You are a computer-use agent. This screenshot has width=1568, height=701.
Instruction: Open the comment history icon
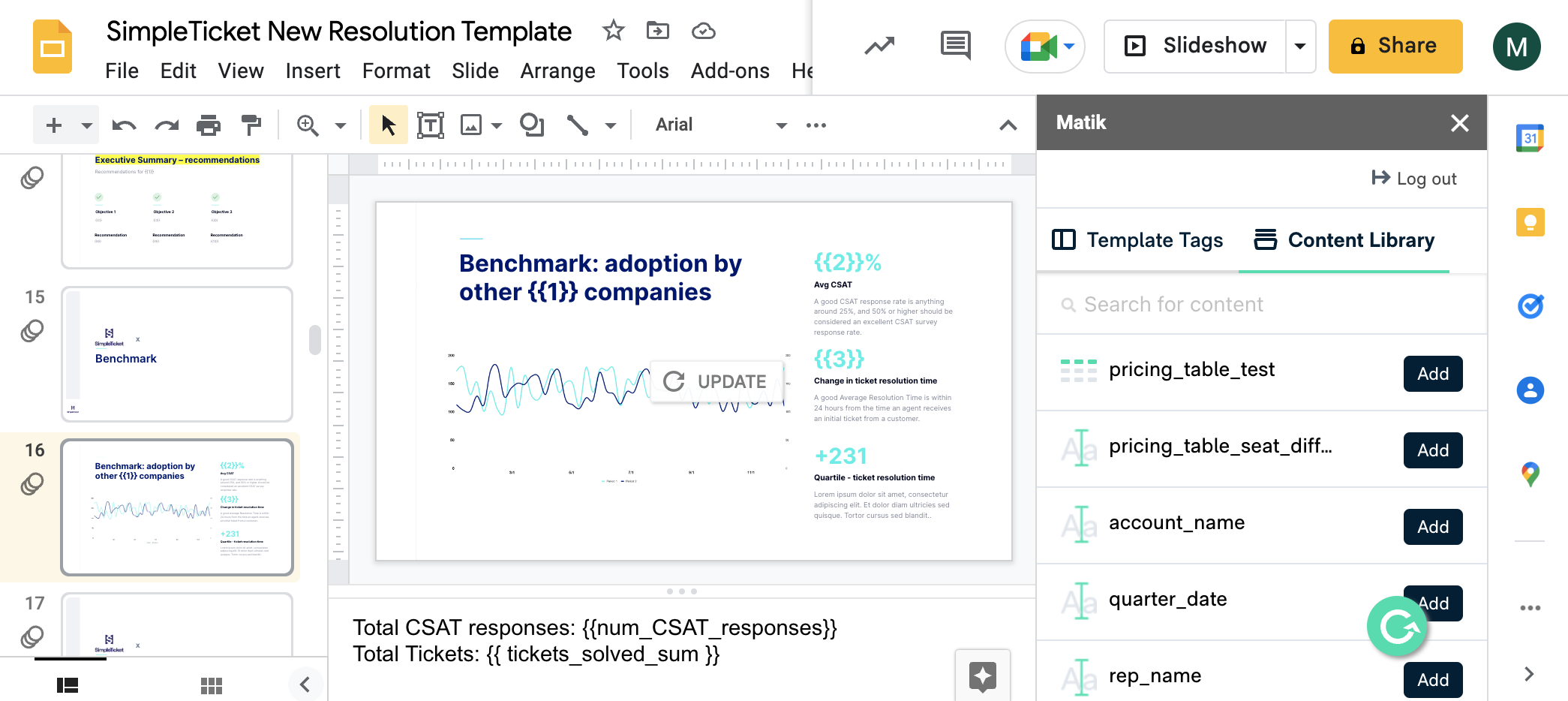point(955,46)
